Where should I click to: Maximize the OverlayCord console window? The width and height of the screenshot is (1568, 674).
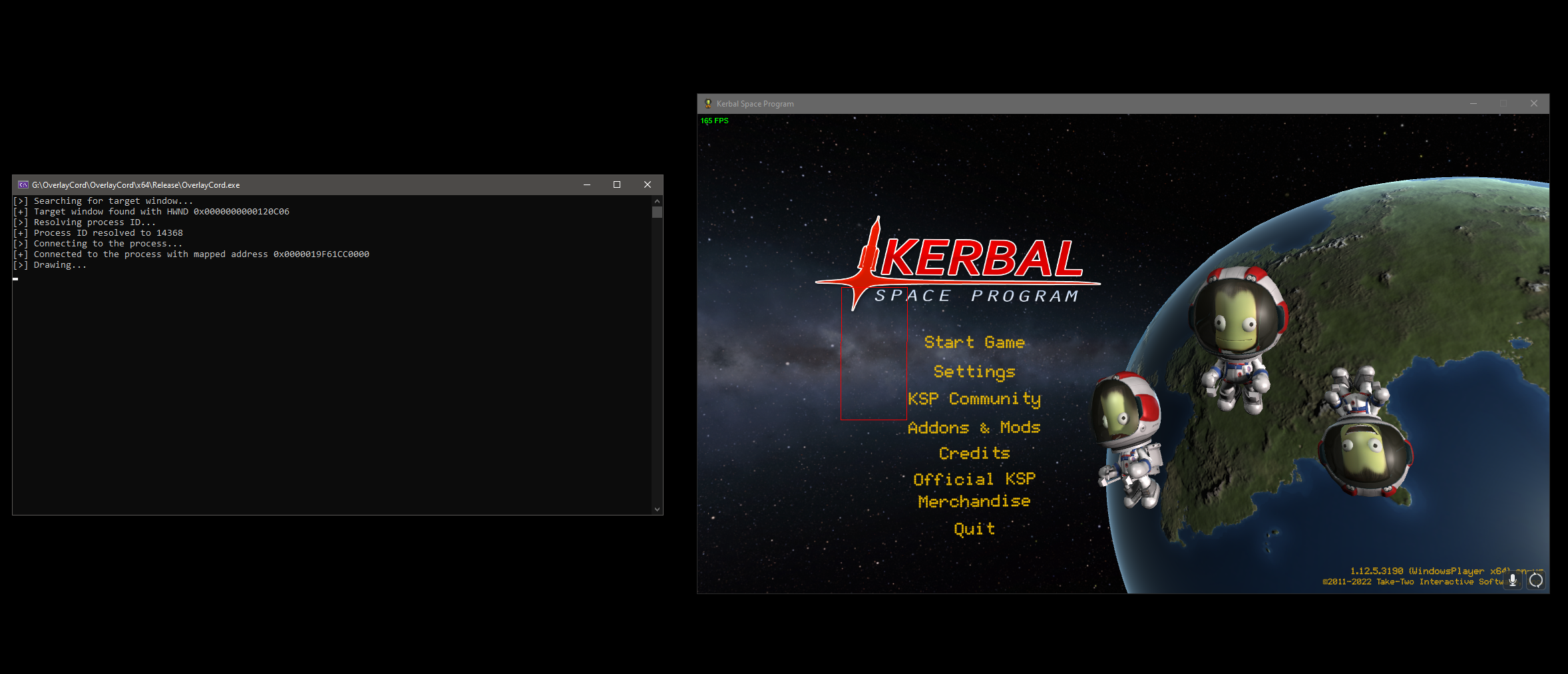[x=617, y=184]
